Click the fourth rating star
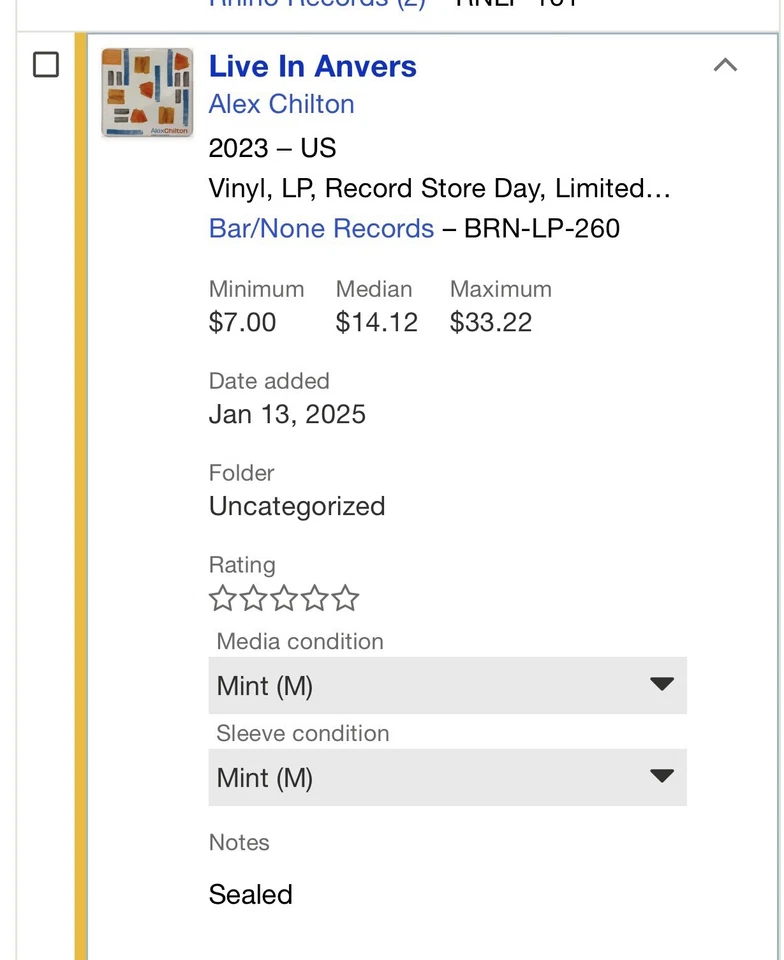The height and width of the screenshot is (960, 784). (x=315, y=599)
